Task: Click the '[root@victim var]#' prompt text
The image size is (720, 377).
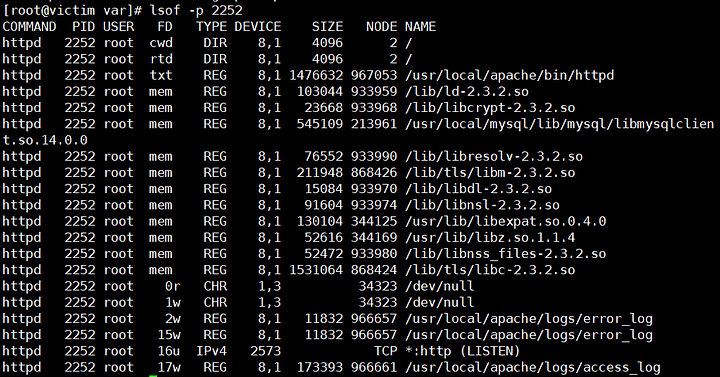Action: pos(73,10)
